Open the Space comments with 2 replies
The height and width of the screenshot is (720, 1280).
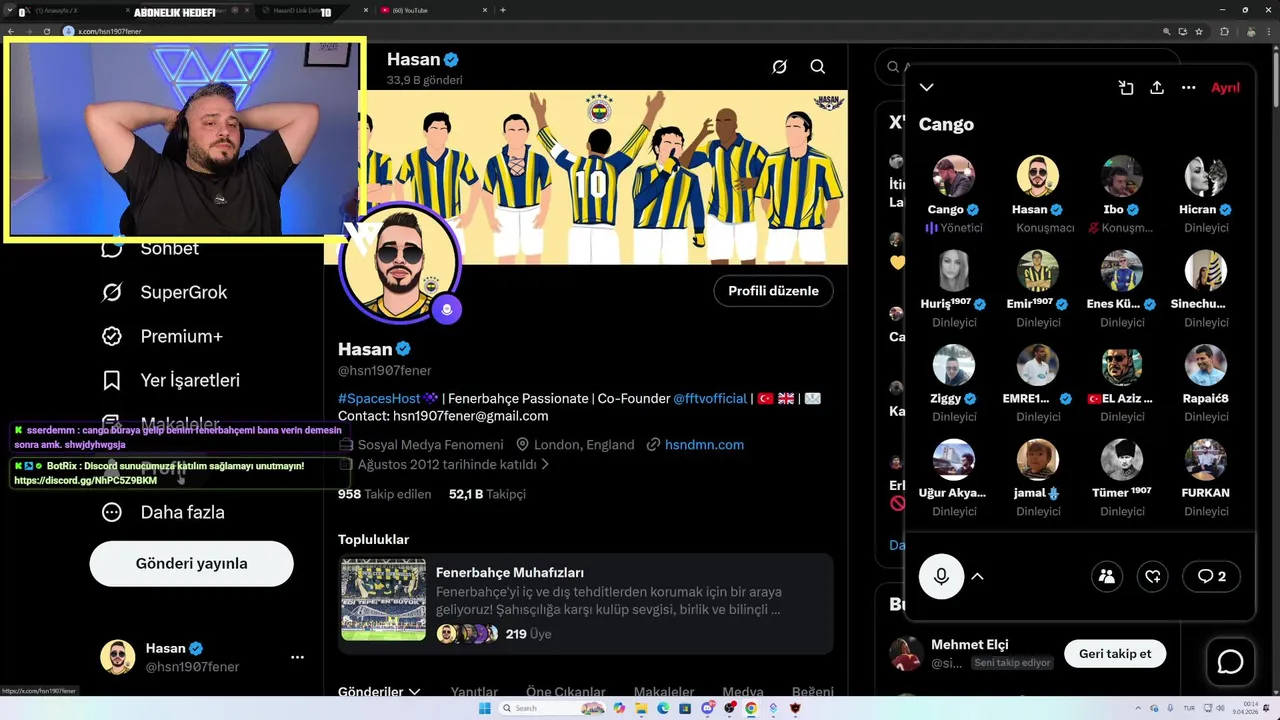pyautogui.click(x=1211, y=576)
